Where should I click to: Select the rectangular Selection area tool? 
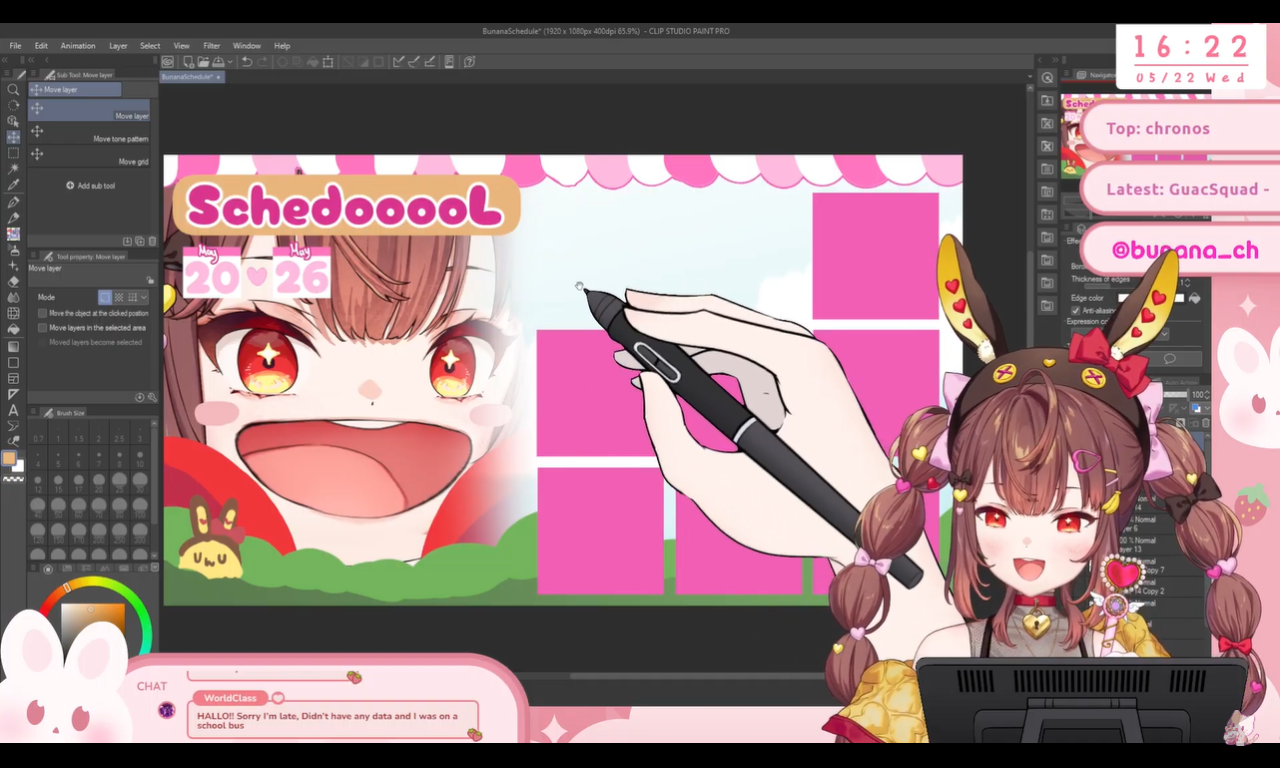click(x=13, y=153)
